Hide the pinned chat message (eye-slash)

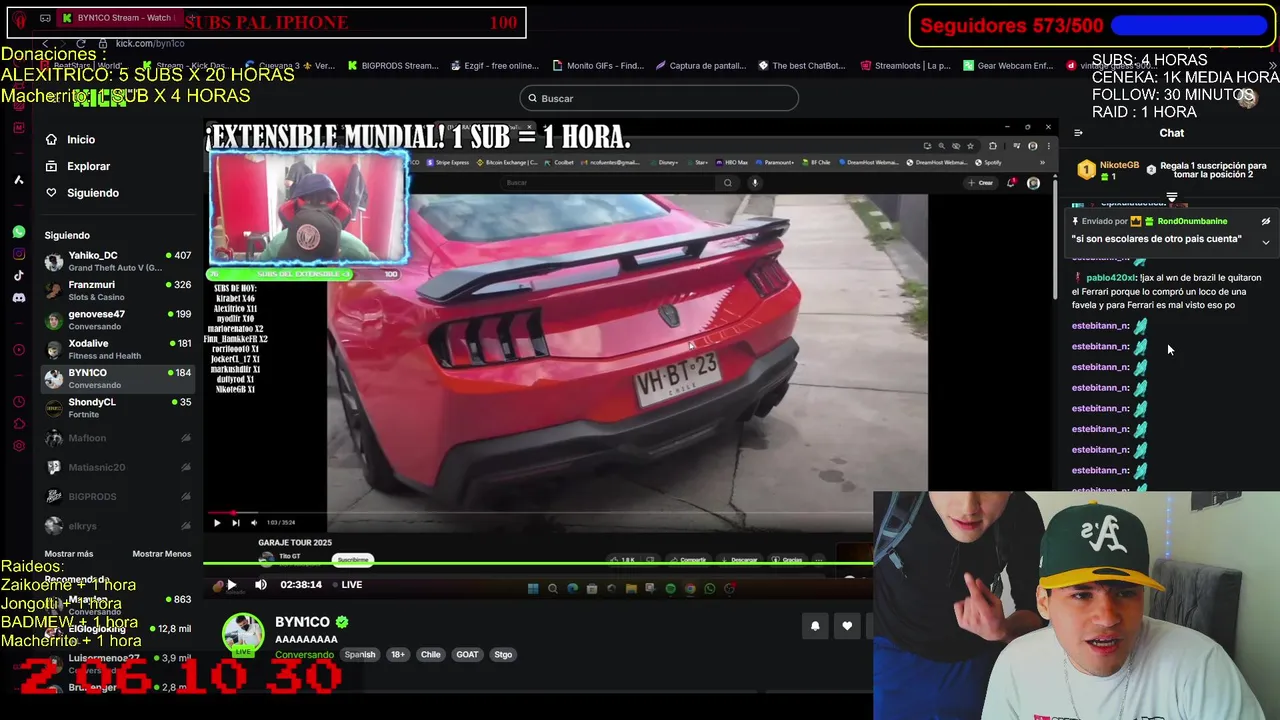tap(1265, 221)
